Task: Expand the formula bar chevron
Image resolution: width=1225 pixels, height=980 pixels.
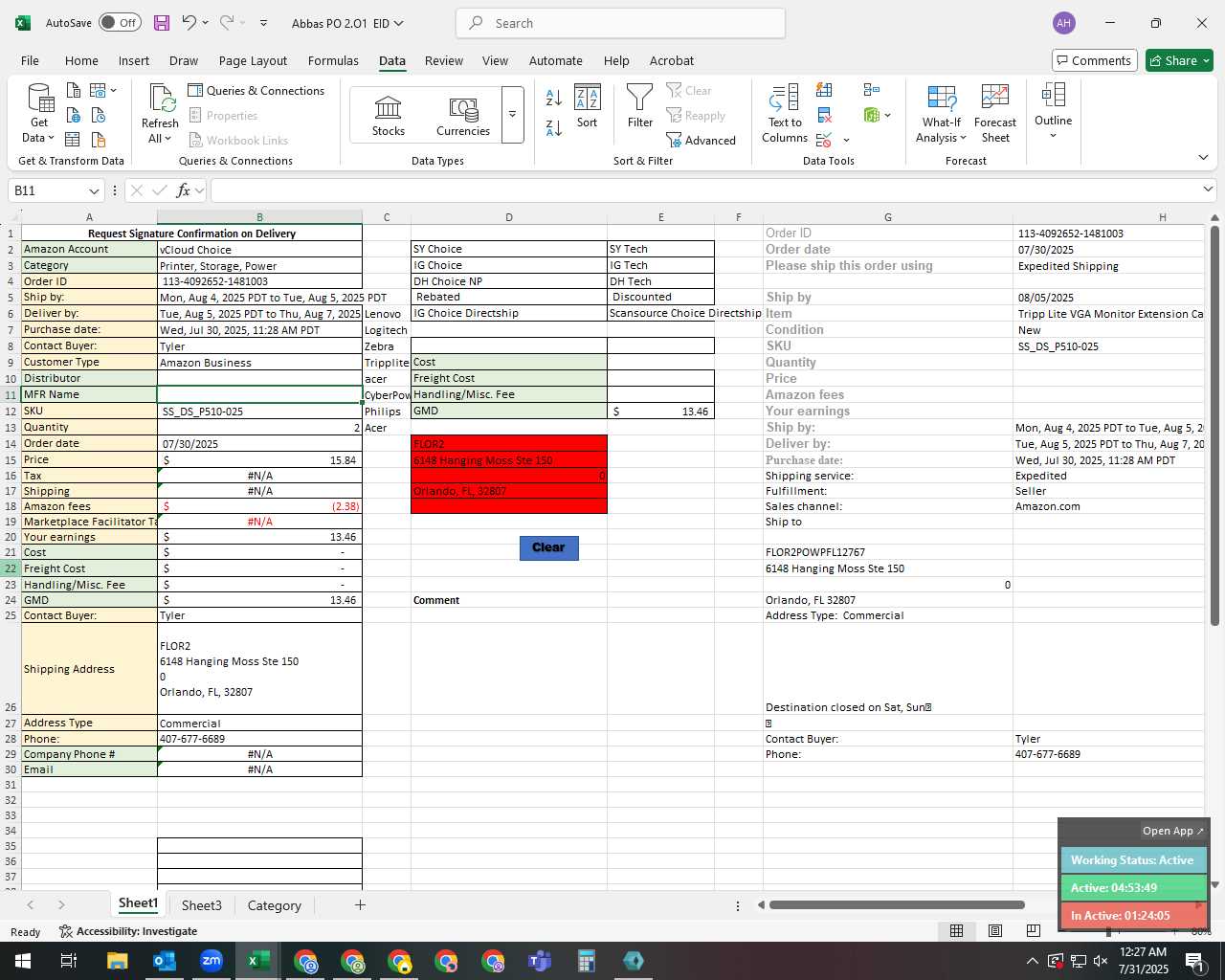Action: [x=1208, y=190]
